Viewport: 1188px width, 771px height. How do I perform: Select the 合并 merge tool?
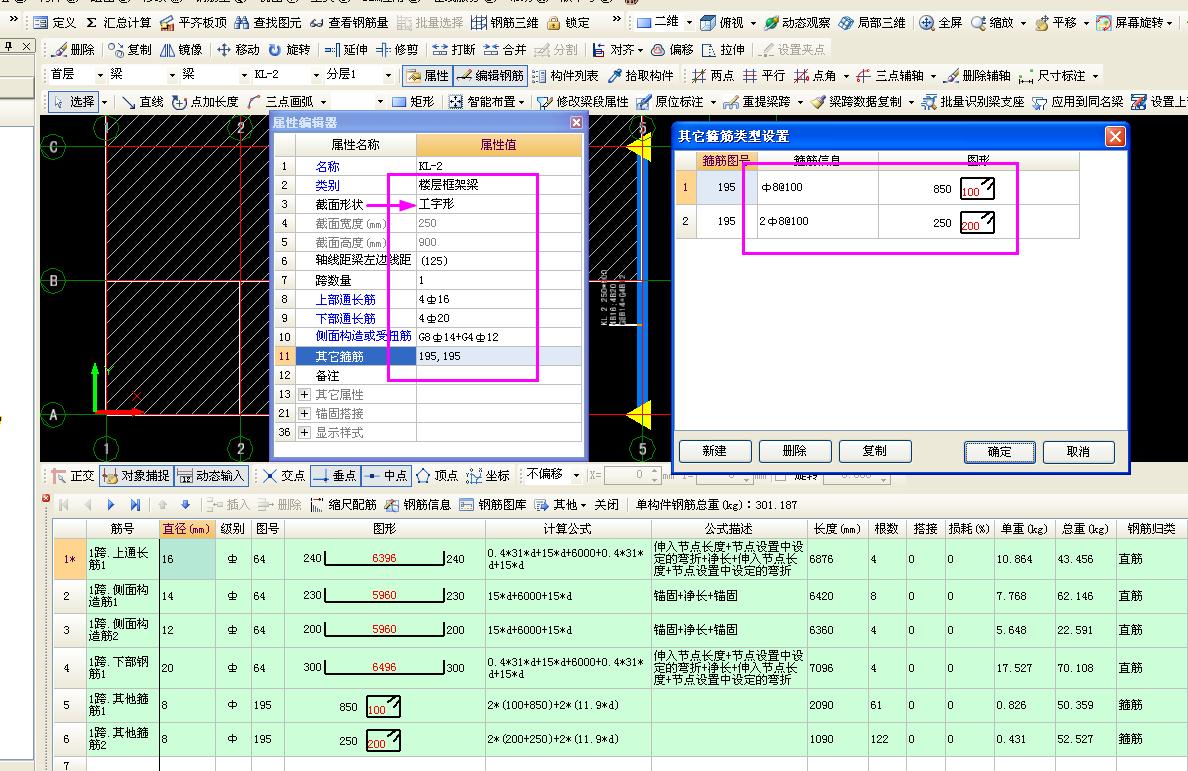(x=505, y=49)
